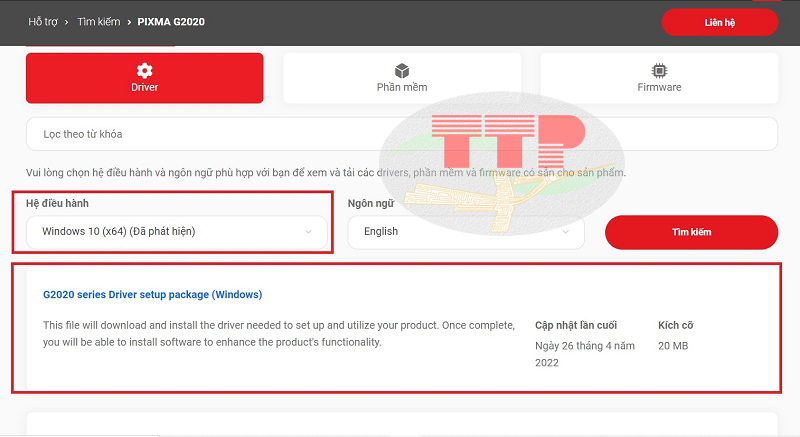Viewport: 800px width, 437px height.
Task: Click the 20 MB file size value
Action: tap(673, 346)
